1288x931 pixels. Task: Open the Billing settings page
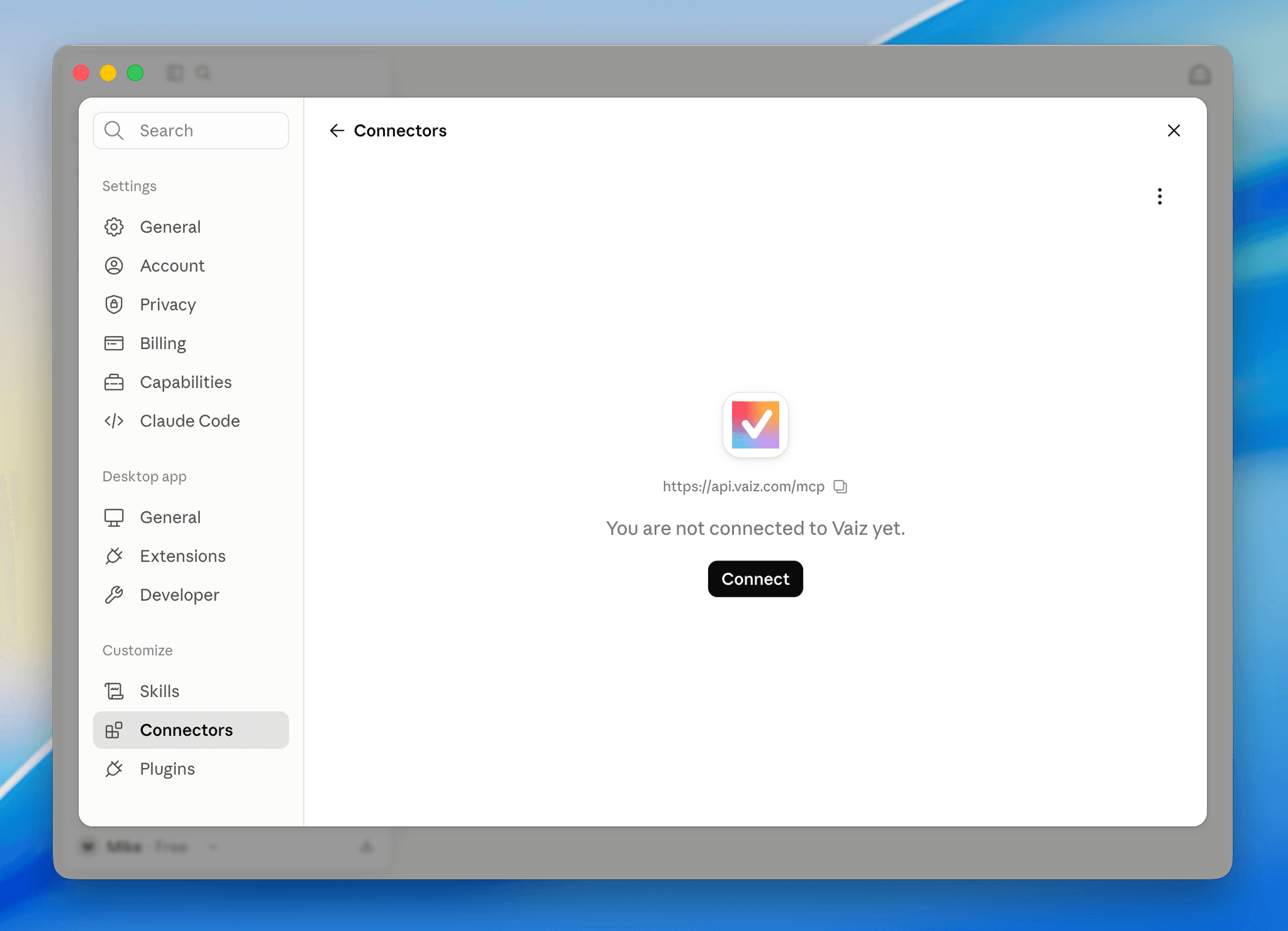(191, 343)
